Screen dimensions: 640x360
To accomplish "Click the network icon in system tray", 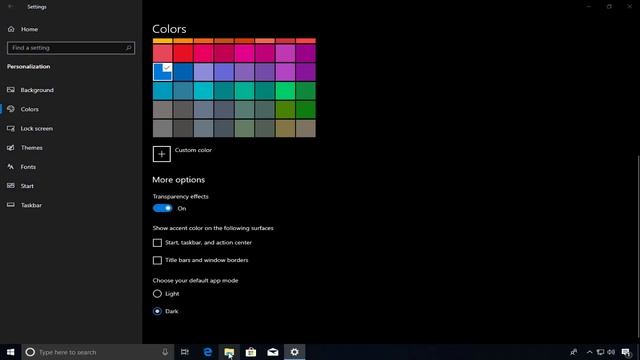I will (x=600, y=352).
